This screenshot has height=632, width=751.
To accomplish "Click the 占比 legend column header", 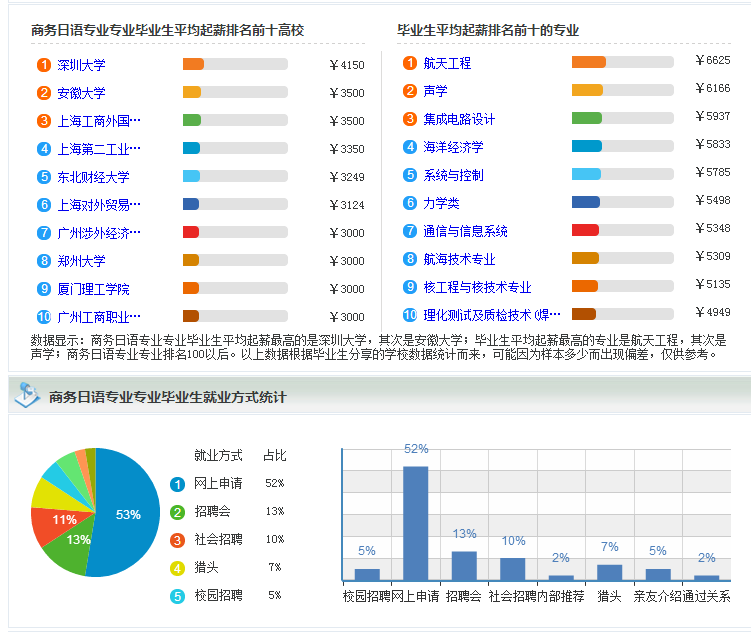I will [x=274, y=455].
